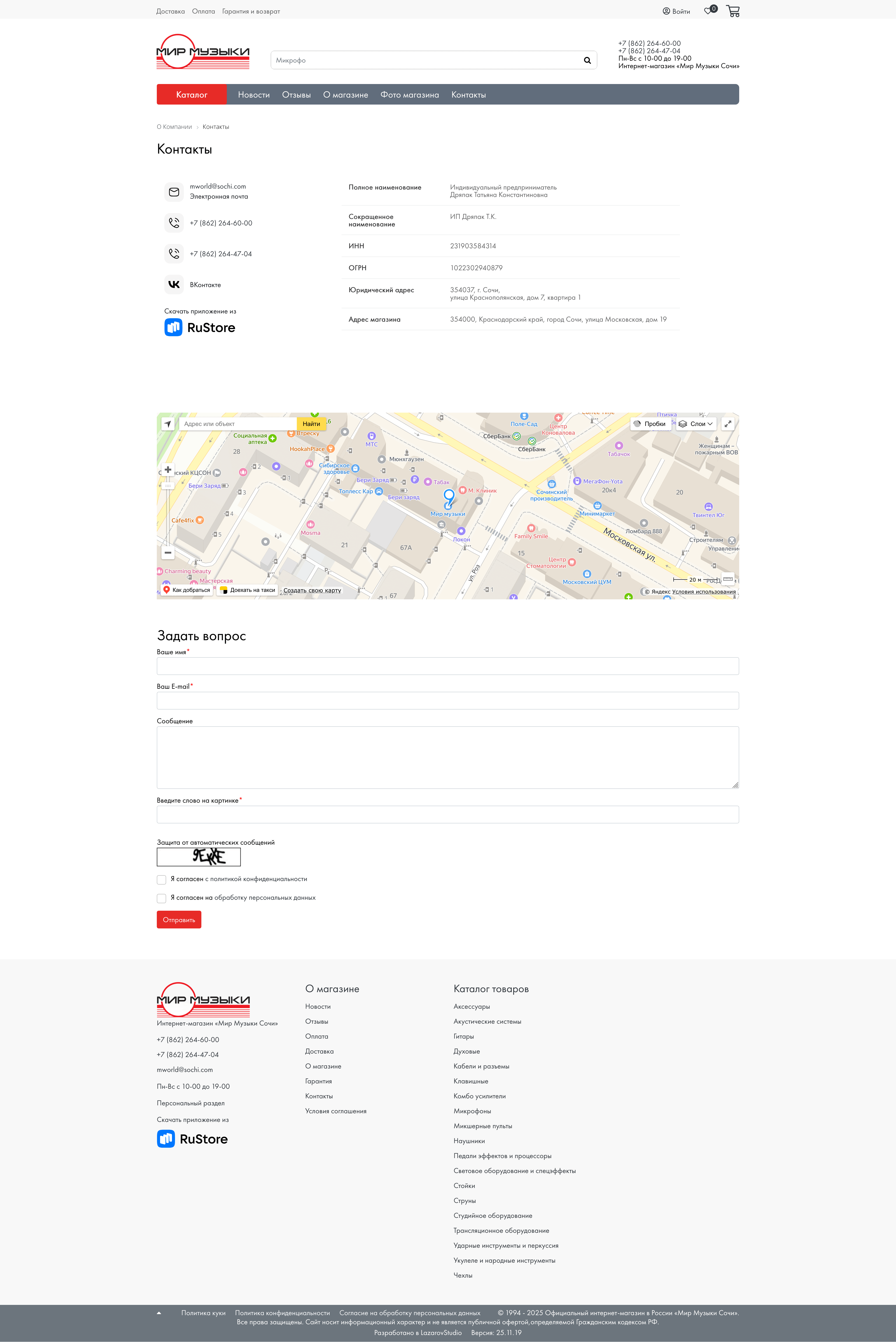
Task: Click the Войти login link
Action: pos(677,11)
